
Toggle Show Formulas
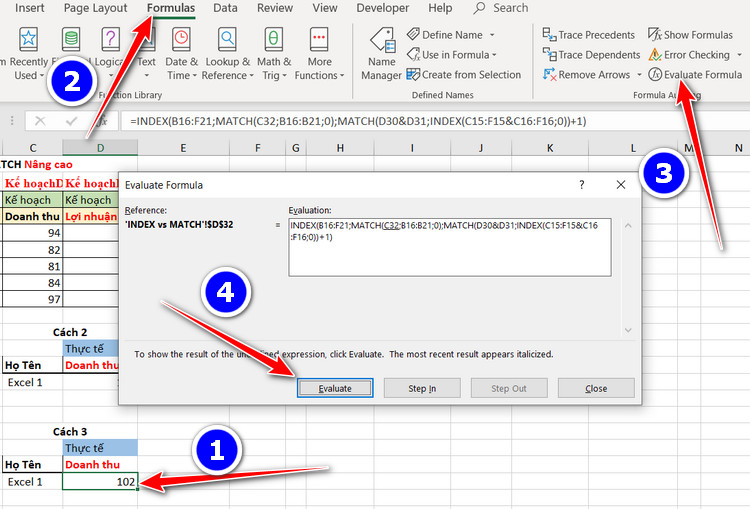(690, 35)
